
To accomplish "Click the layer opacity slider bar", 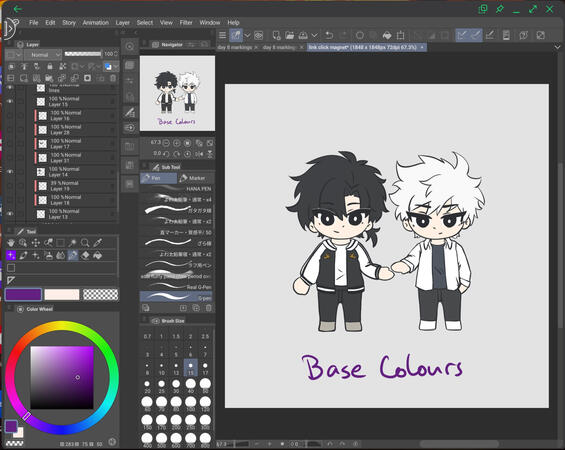I will coord(83,54).
